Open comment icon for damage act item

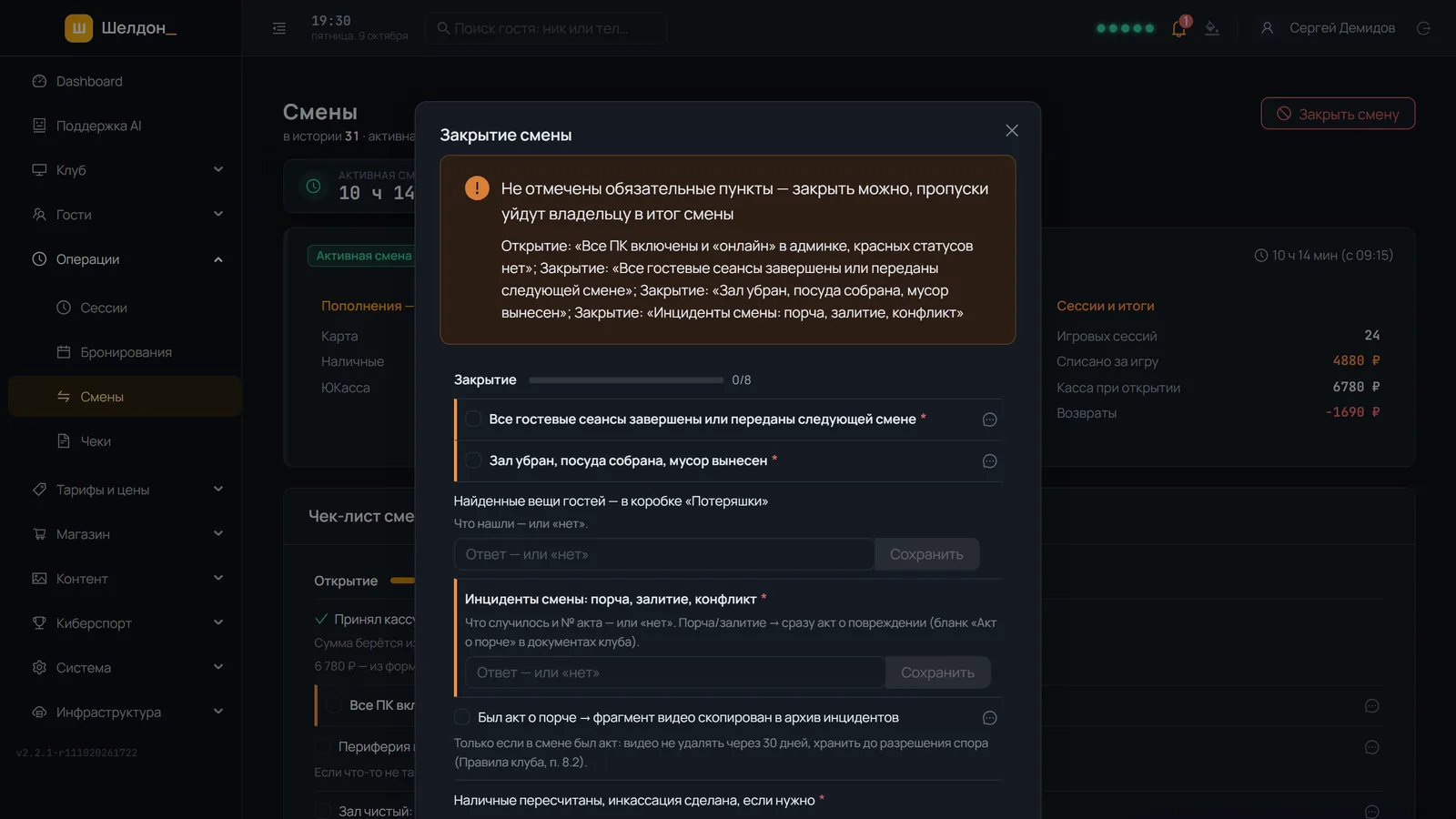pyautogui.click(x=990, y=718)
